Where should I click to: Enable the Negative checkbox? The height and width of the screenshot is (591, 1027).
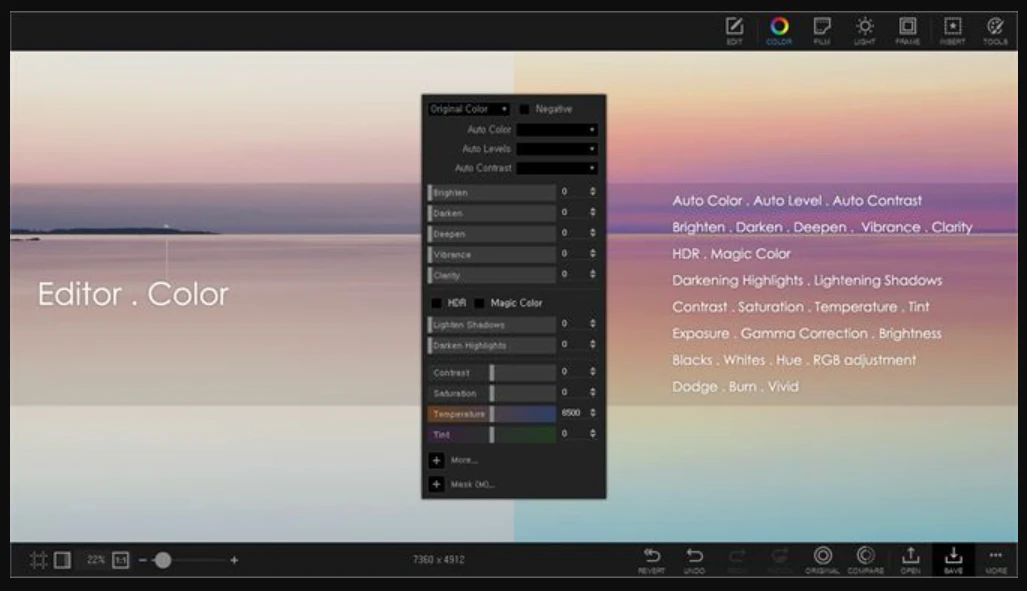(525, 109)
